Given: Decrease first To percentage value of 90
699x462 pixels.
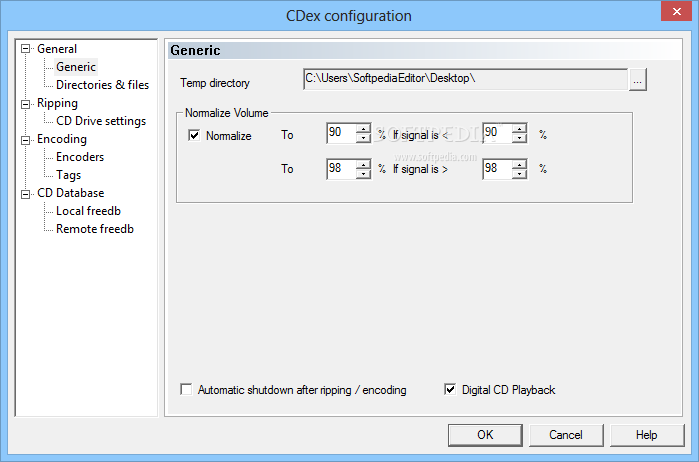Looking at the screenshot, I should coord(363,138).
